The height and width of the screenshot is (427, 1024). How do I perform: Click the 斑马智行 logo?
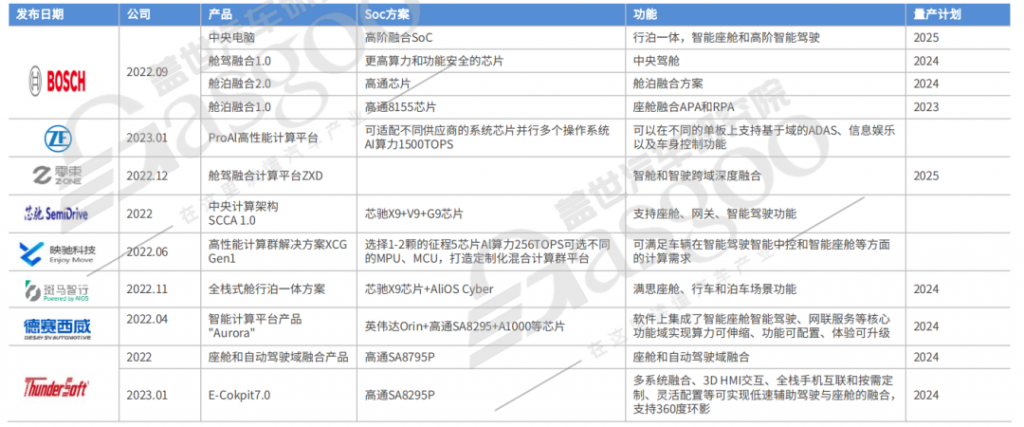(57, 289)
